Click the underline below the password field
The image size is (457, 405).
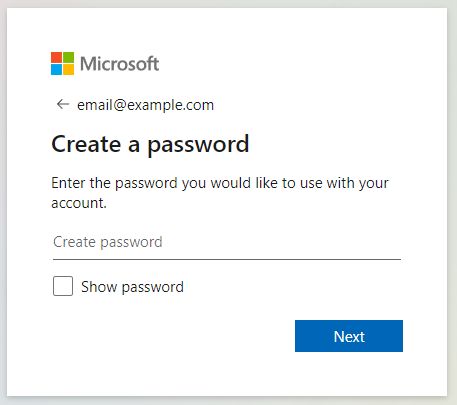point(227,259)
